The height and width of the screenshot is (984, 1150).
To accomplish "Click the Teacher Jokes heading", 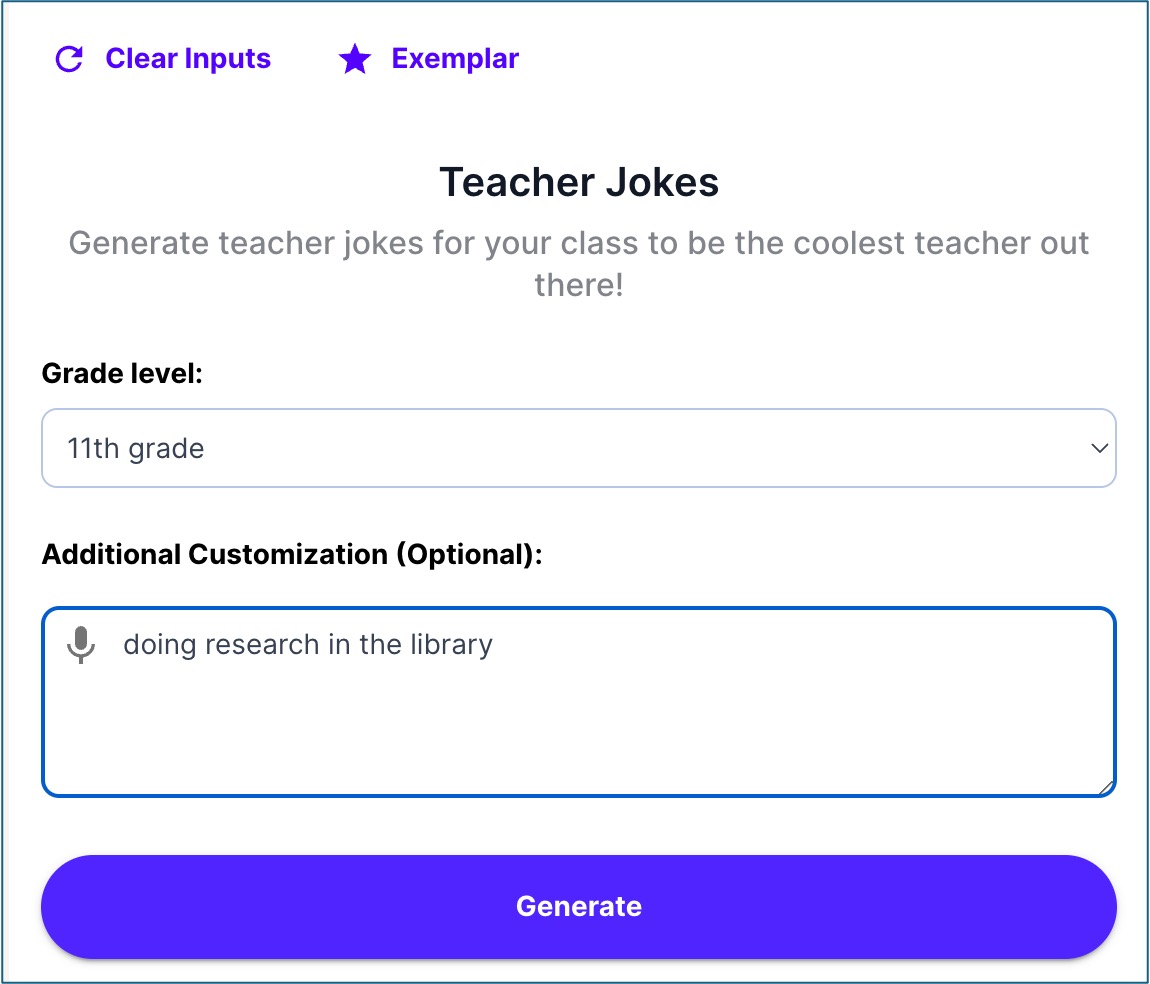I will [579, 183].
